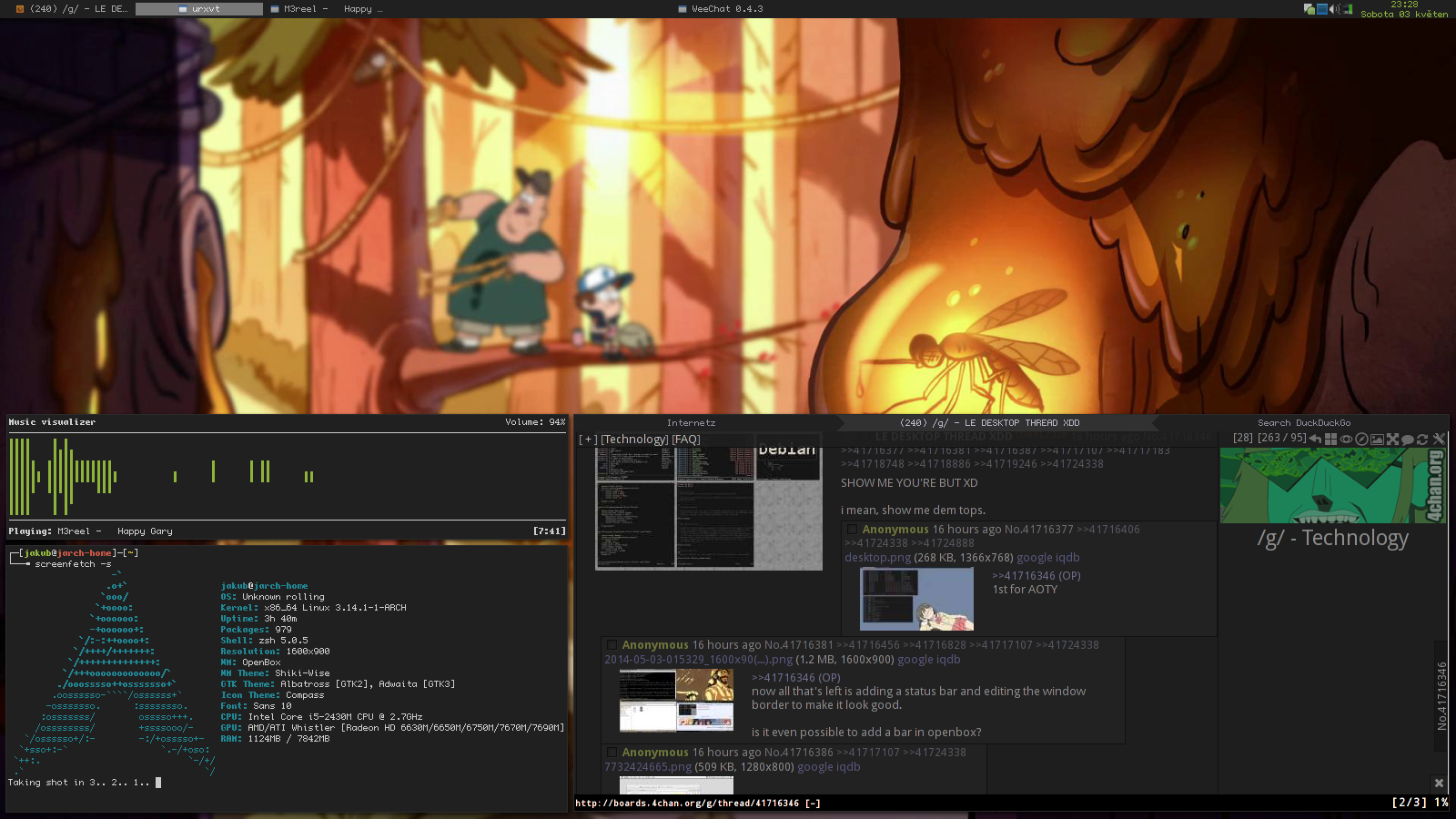Tick the checkbox of post No.41716381
The height and width of the screenshot is (819, 1456).
click(x=612, y=645)
